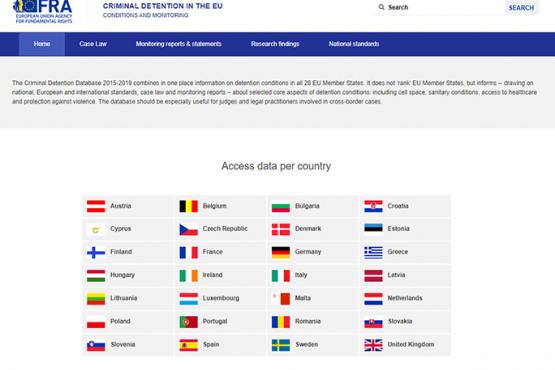Choose the Denmark text link
The image size is (555, 370).
coord(308,229)
